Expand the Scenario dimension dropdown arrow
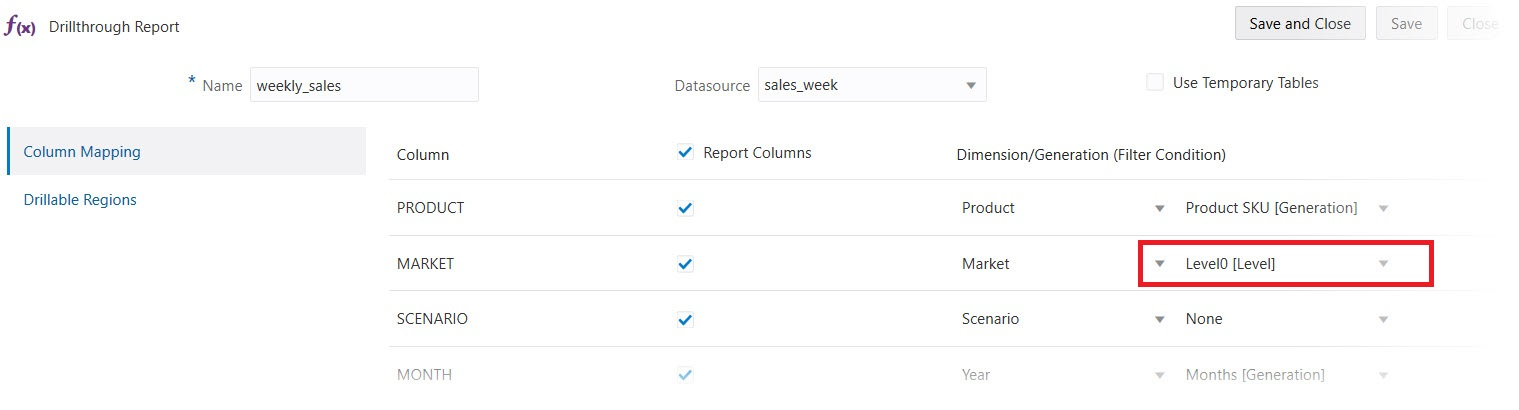 click(1160, 320)
